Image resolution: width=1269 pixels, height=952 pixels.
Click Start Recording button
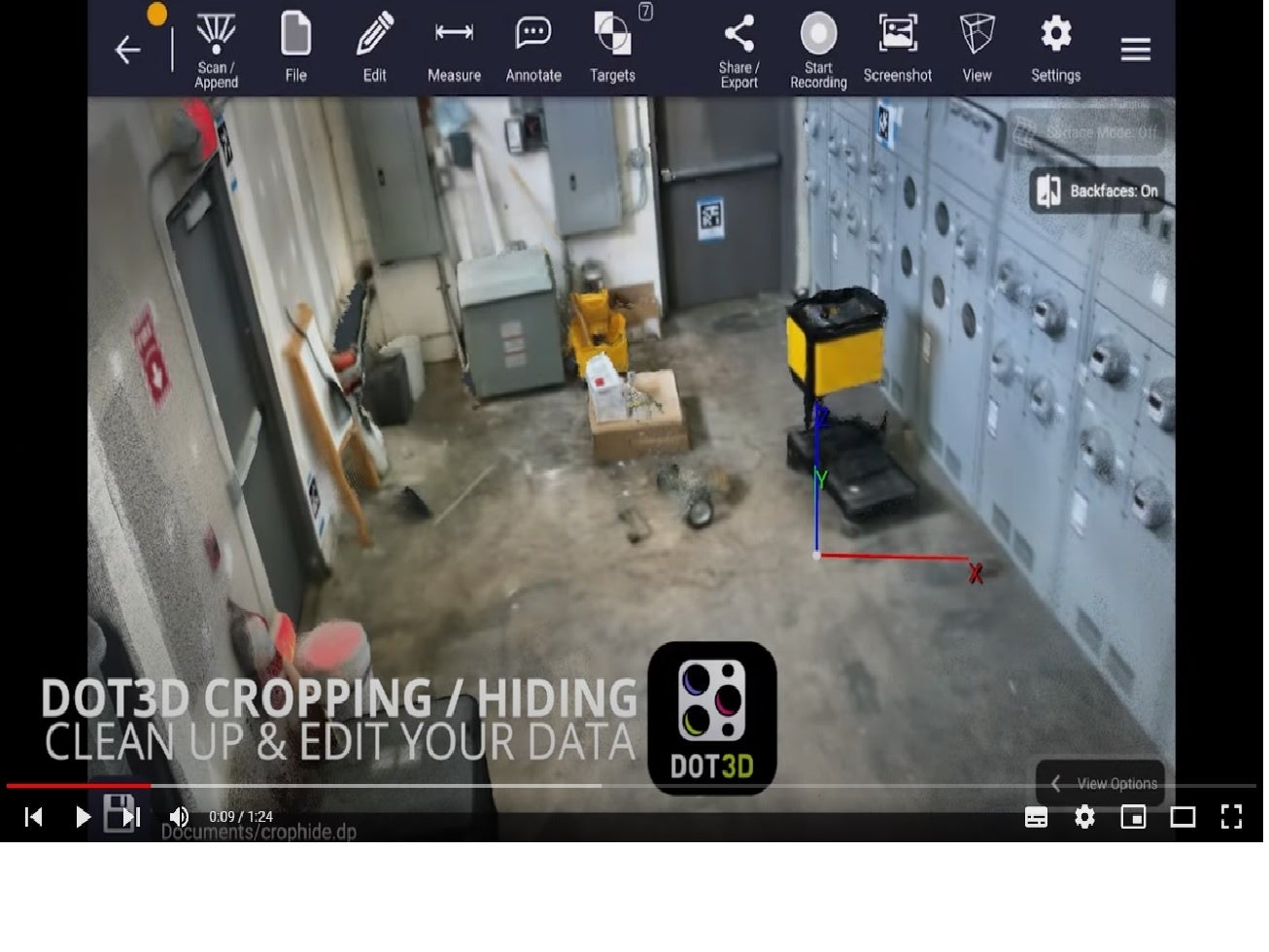point(818,51)
